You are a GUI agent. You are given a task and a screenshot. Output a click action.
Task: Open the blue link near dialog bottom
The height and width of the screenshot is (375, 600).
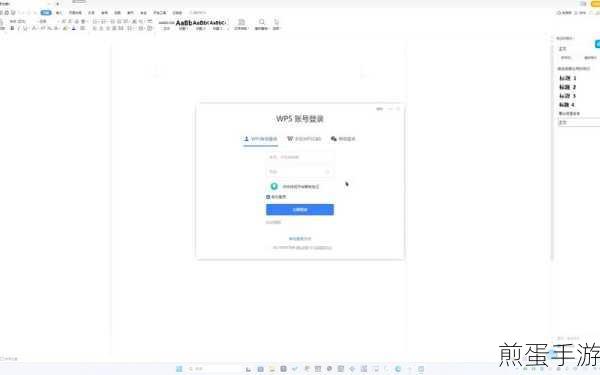point(300,239)
